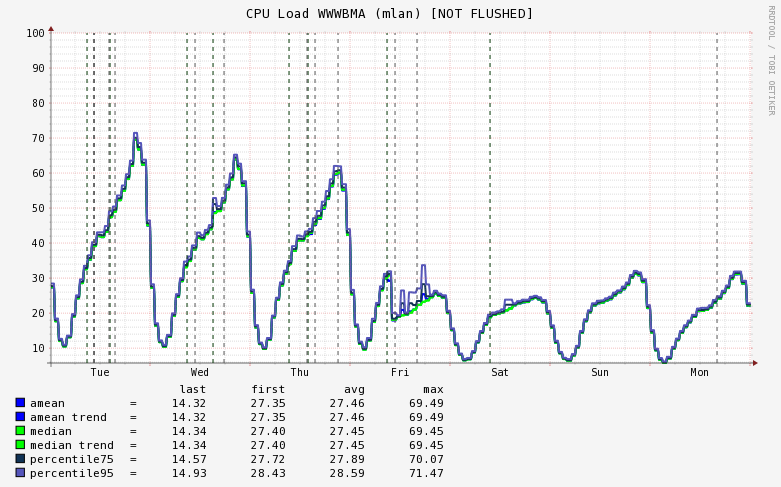Click the y-axis value 100

[35, 33]
